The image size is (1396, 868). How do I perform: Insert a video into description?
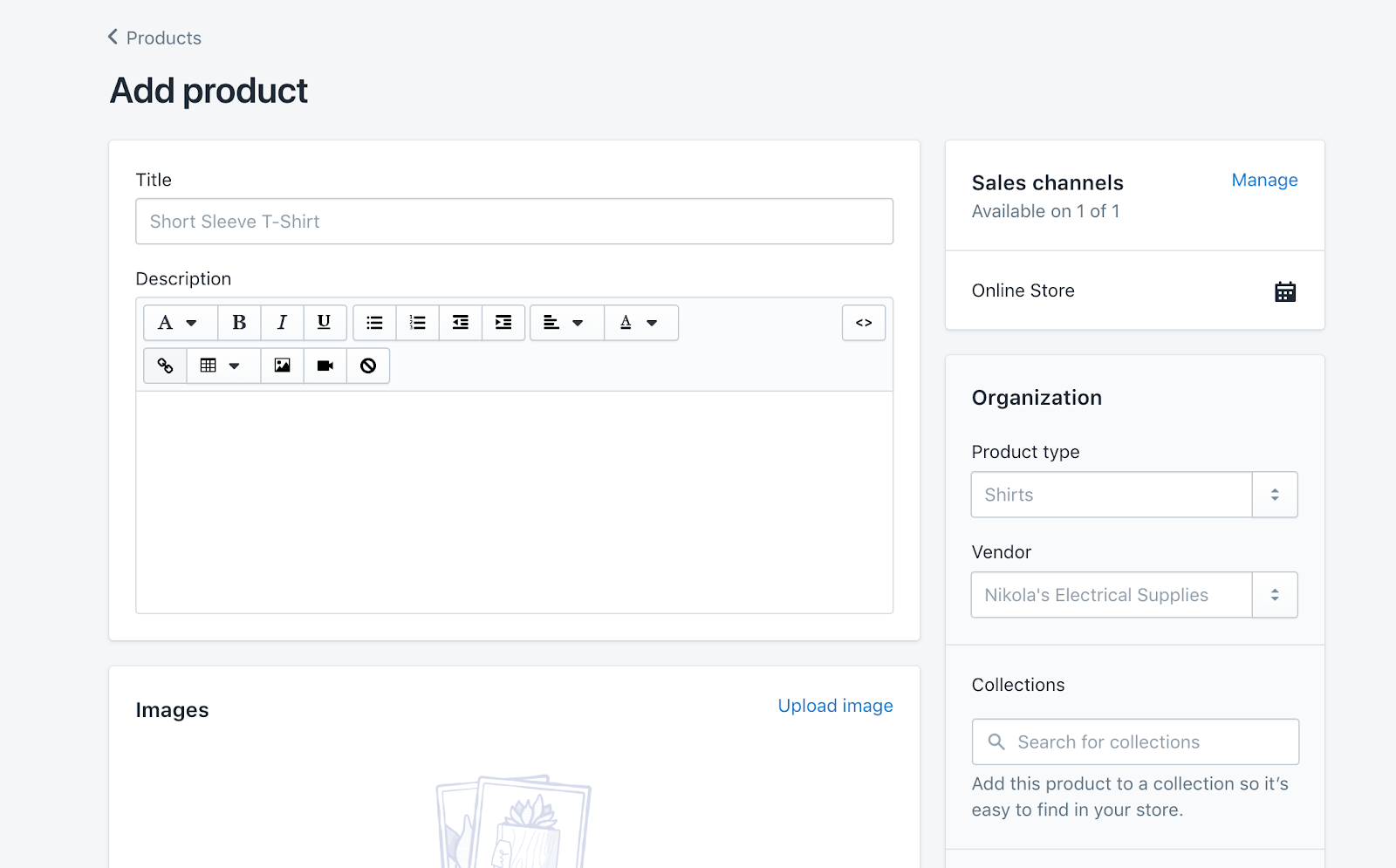point(325,366)
